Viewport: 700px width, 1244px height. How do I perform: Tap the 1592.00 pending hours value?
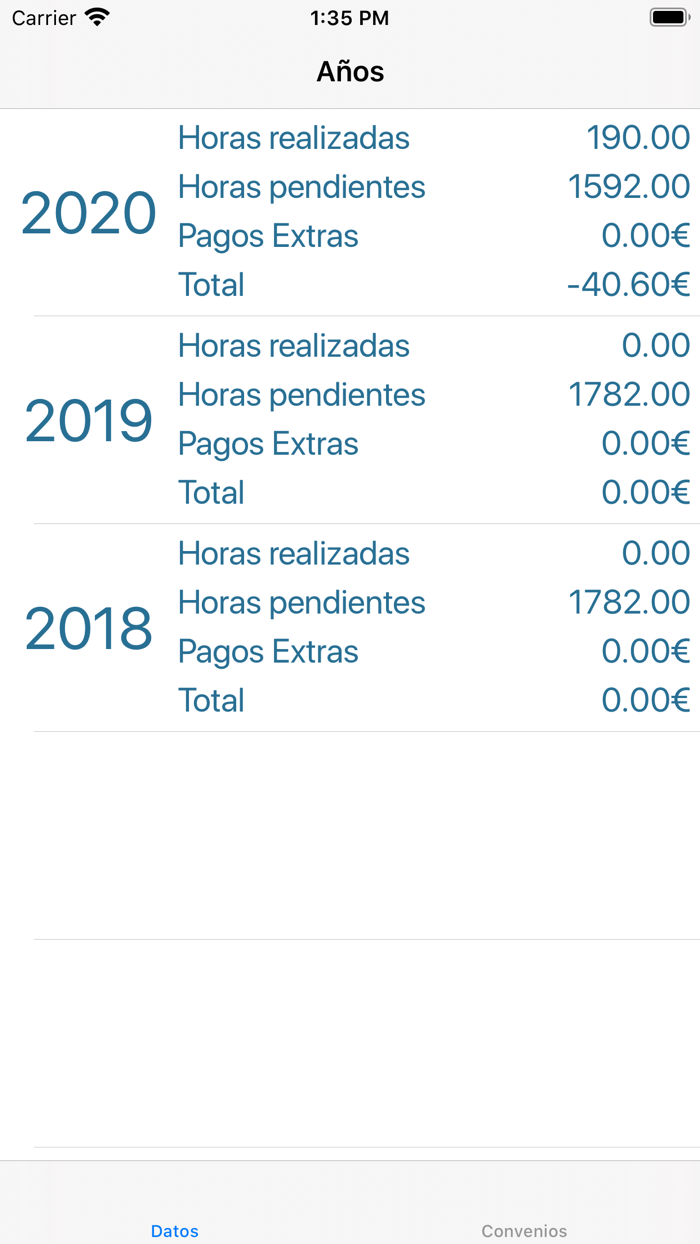tap(630, 187)
